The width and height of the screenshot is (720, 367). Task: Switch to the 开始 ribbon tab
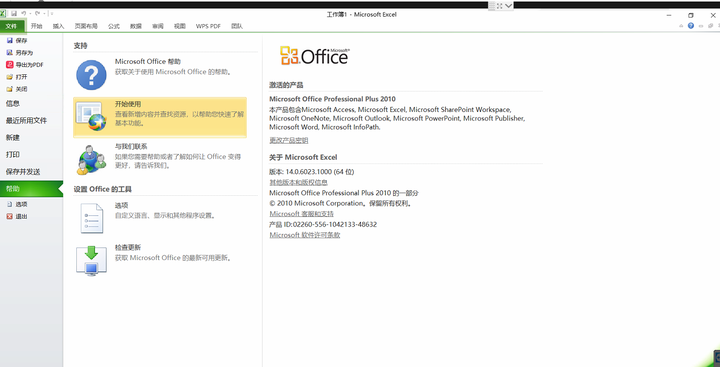36,26
